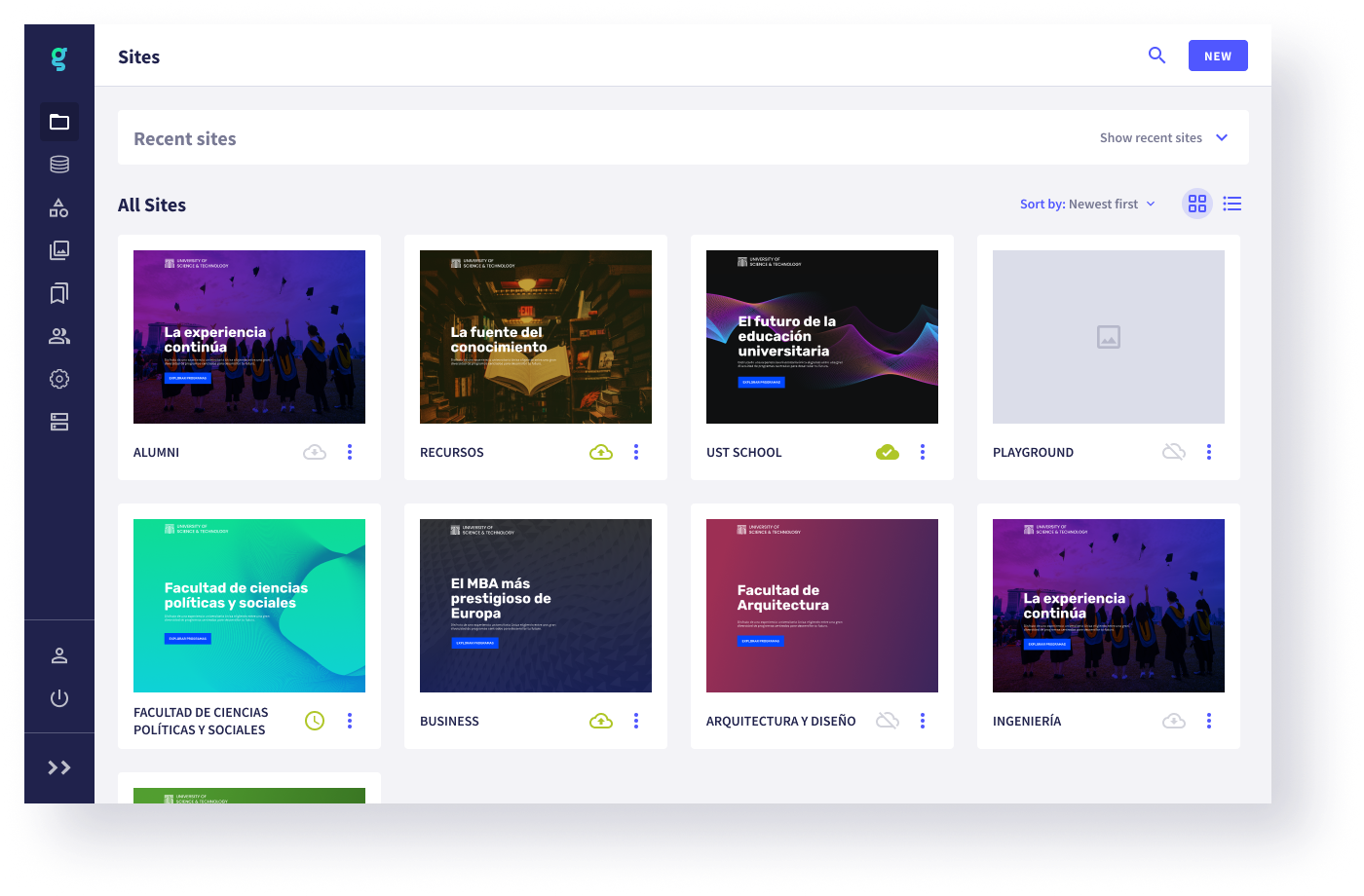This screenshot has width=1364, height=896.
Task: Click the FACULTAD DE CIENCIAS POLÍTICAS Y SOCIALES name
Action: coord(201,721)
